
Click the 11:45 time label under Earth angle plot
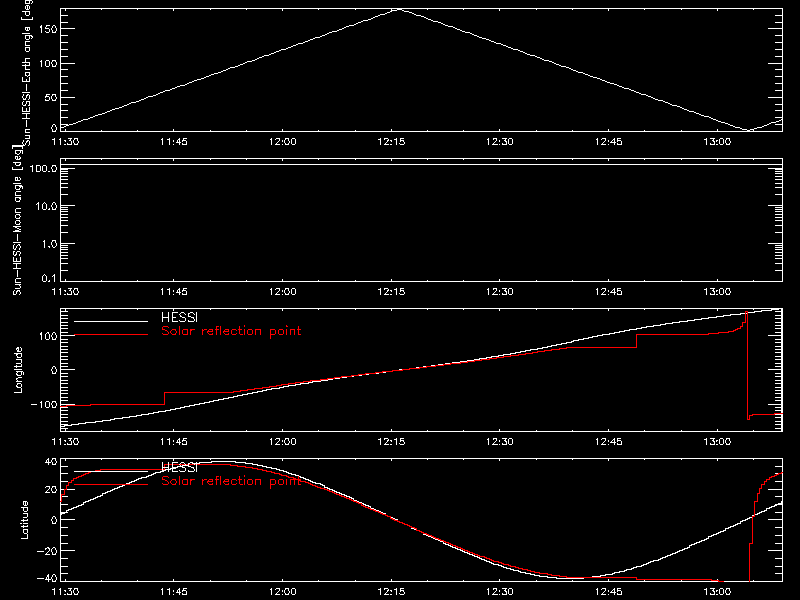[174, 141]
